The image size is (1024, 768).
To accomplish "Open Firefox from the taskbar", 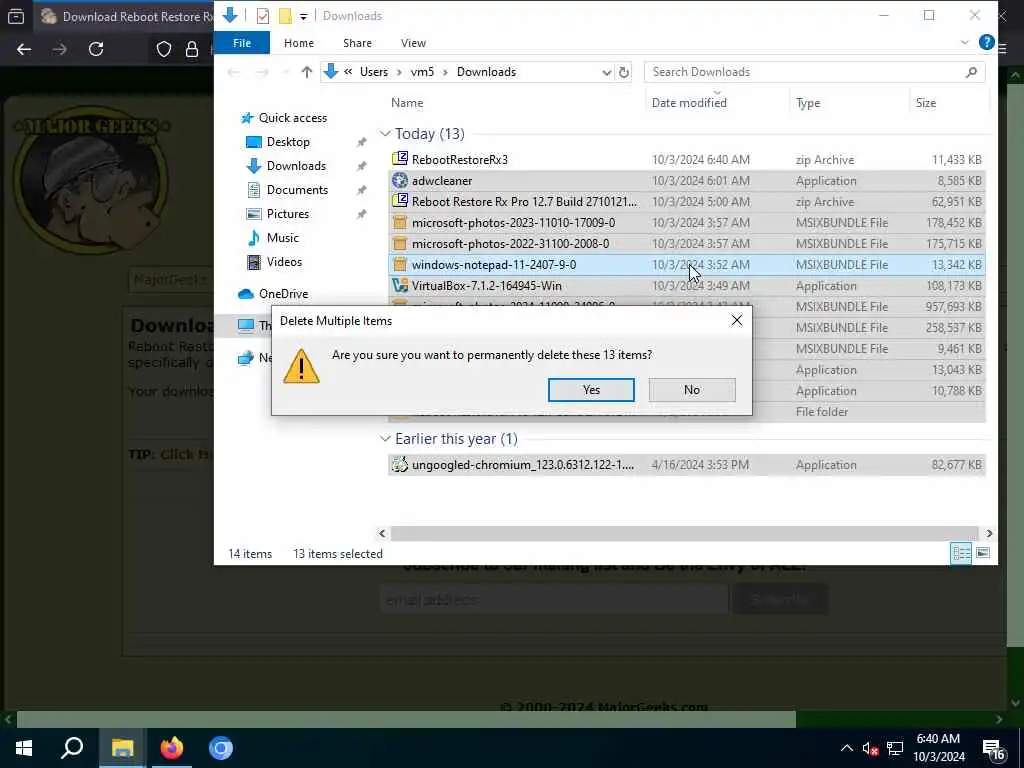I will coord(172,748).
